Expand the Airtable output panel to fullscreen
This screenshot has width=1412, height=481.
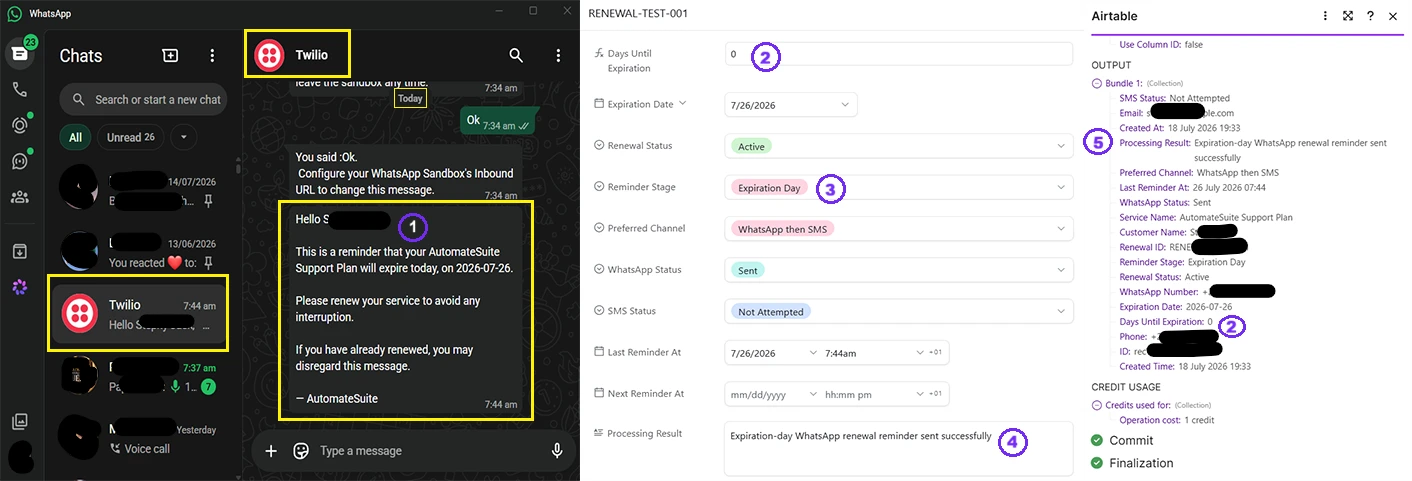point(1348,16)
